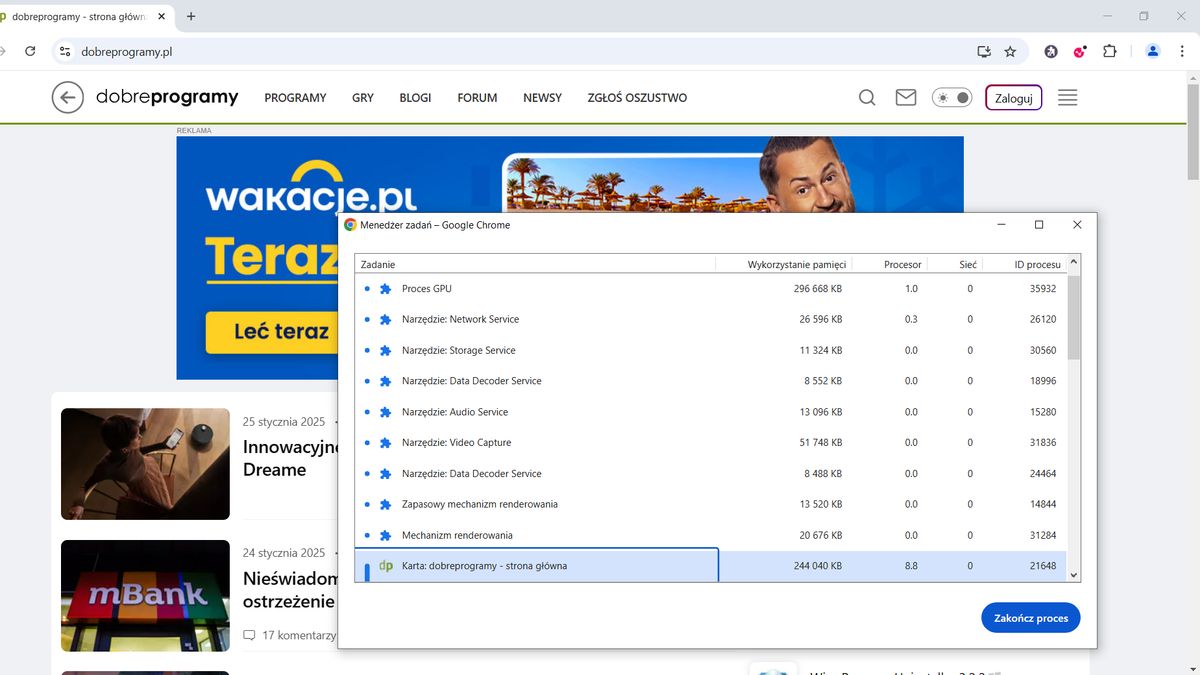This screenshot has height=675, width=1200.
Task: Open the GRY menu item
Action: pyautogui.click(x=363, y=98)
